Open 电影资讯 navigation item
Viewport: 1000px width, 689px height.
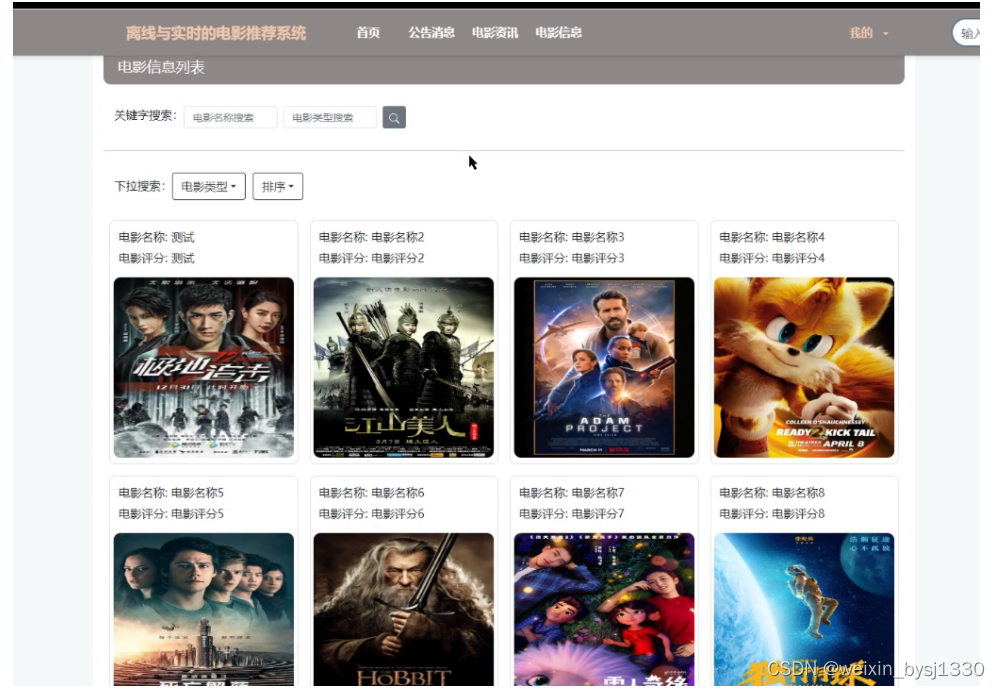[x=495, y=33]
